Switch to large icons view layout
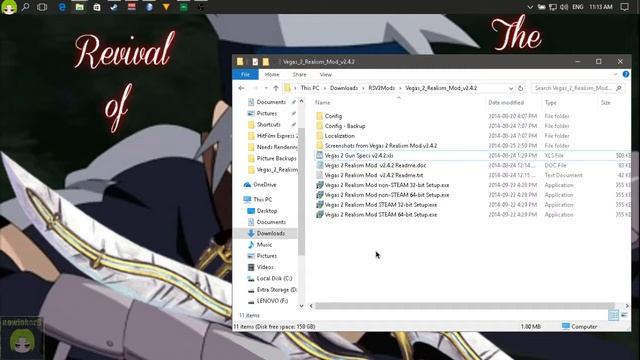 [624, 315]
